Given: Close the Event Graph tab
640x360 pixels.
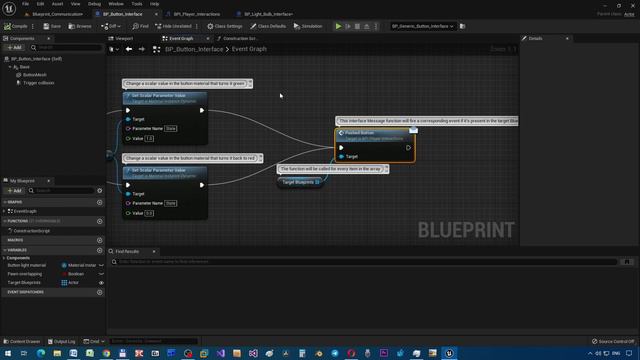Looking at the screenshot, I should click(208, 38).
